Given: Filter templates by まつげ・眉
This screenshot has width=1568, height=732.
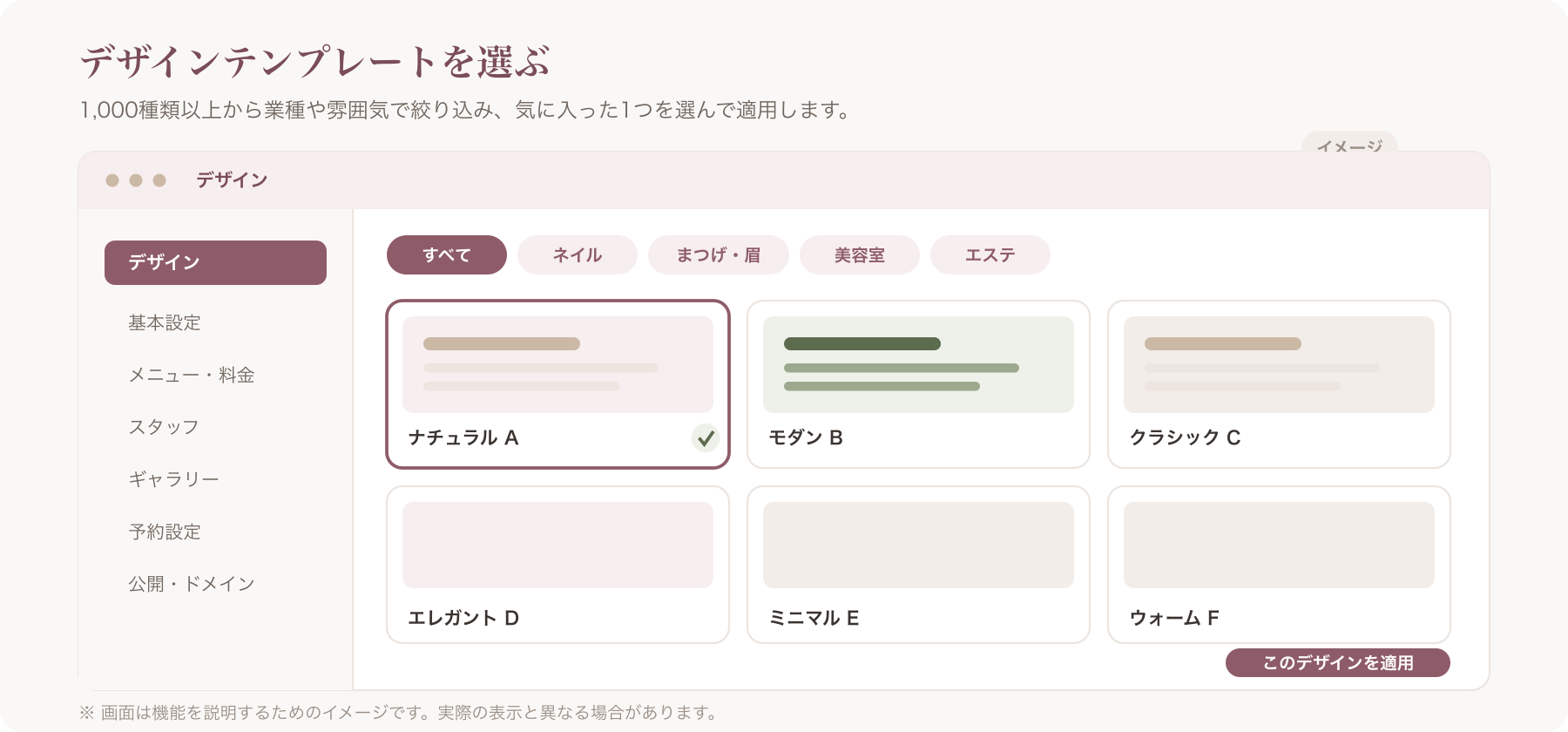Looking at the screenshot, I should click(x=719, y=255).
